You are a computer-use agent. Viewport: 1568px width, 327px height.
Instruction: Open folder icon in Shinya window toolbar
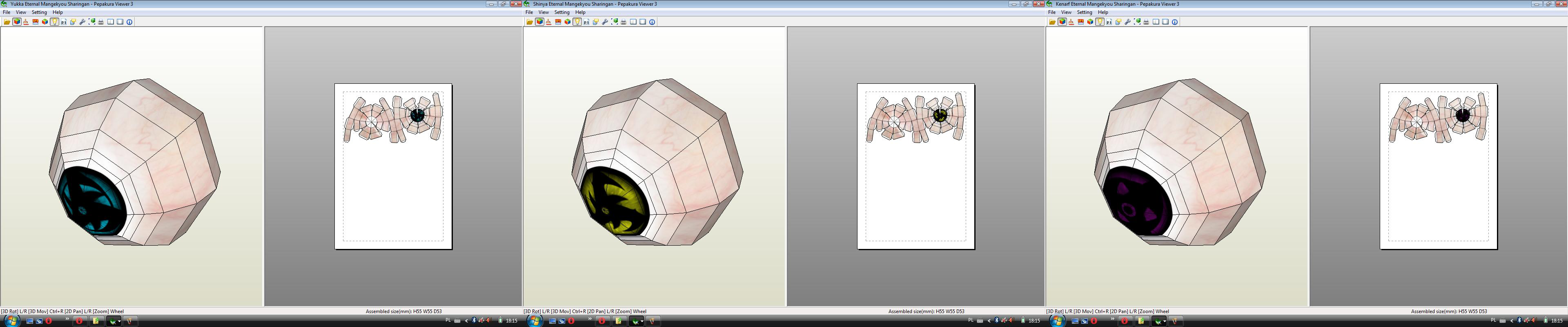tap(530, 22)
